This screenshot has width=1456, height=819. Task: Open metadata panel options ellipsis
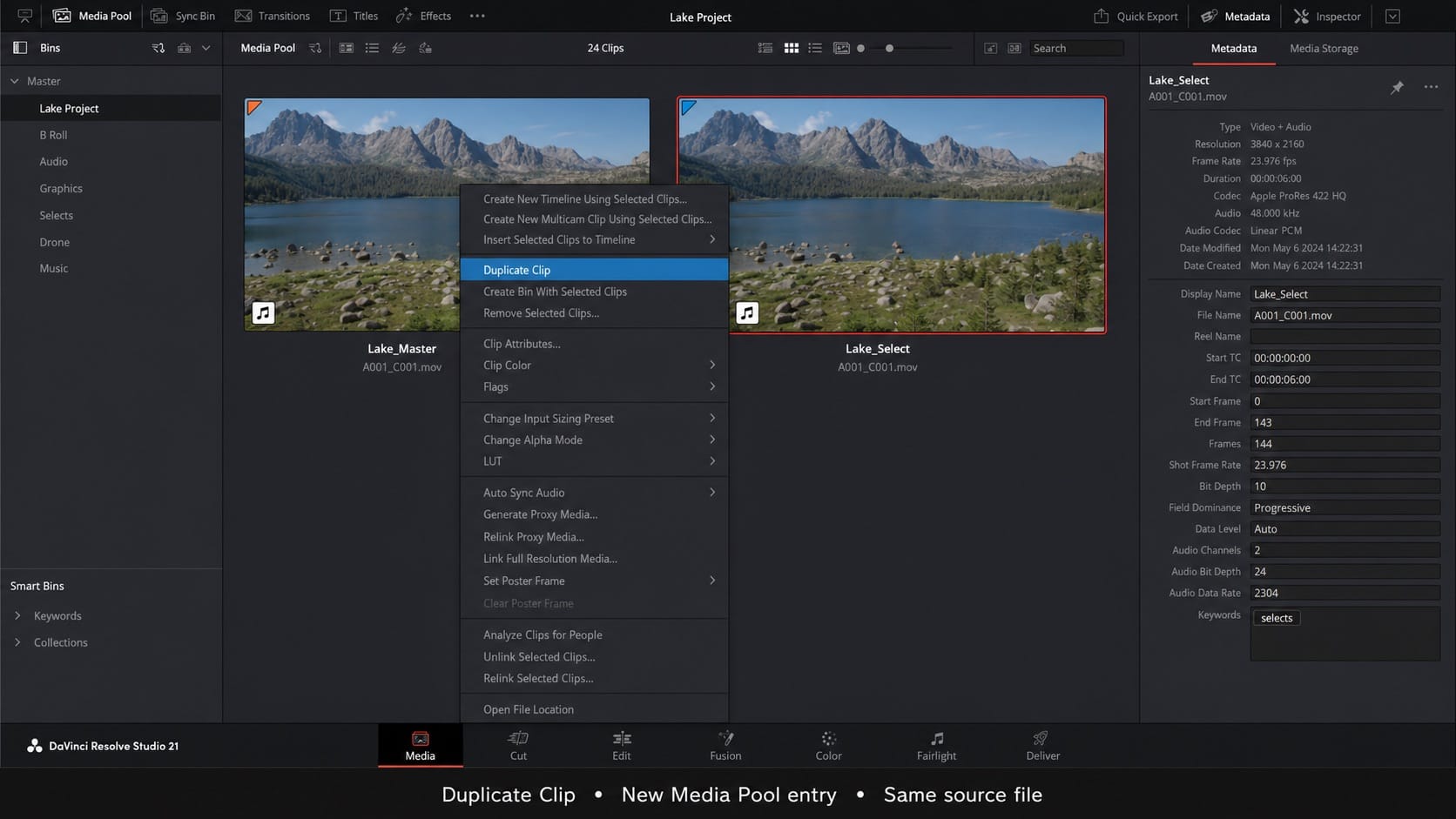point(1431,87)
